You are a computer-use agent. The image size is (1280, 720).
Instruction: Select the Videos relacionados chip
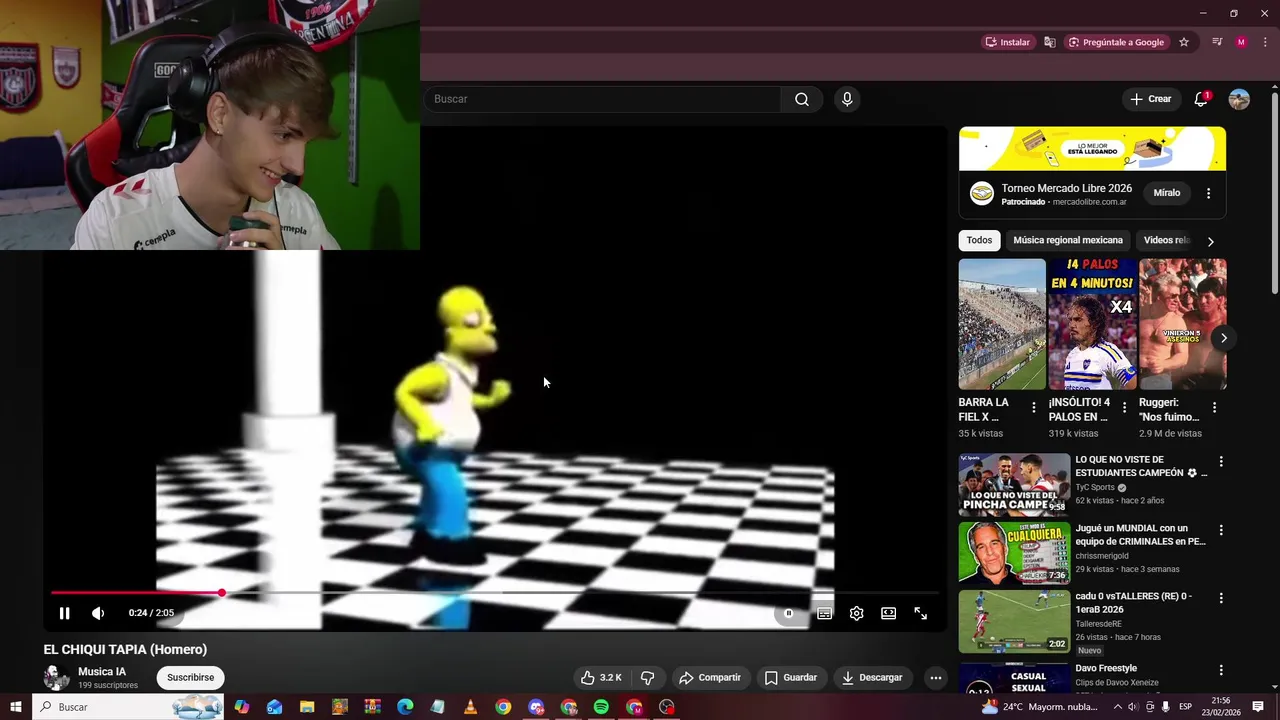[1166, 240]
